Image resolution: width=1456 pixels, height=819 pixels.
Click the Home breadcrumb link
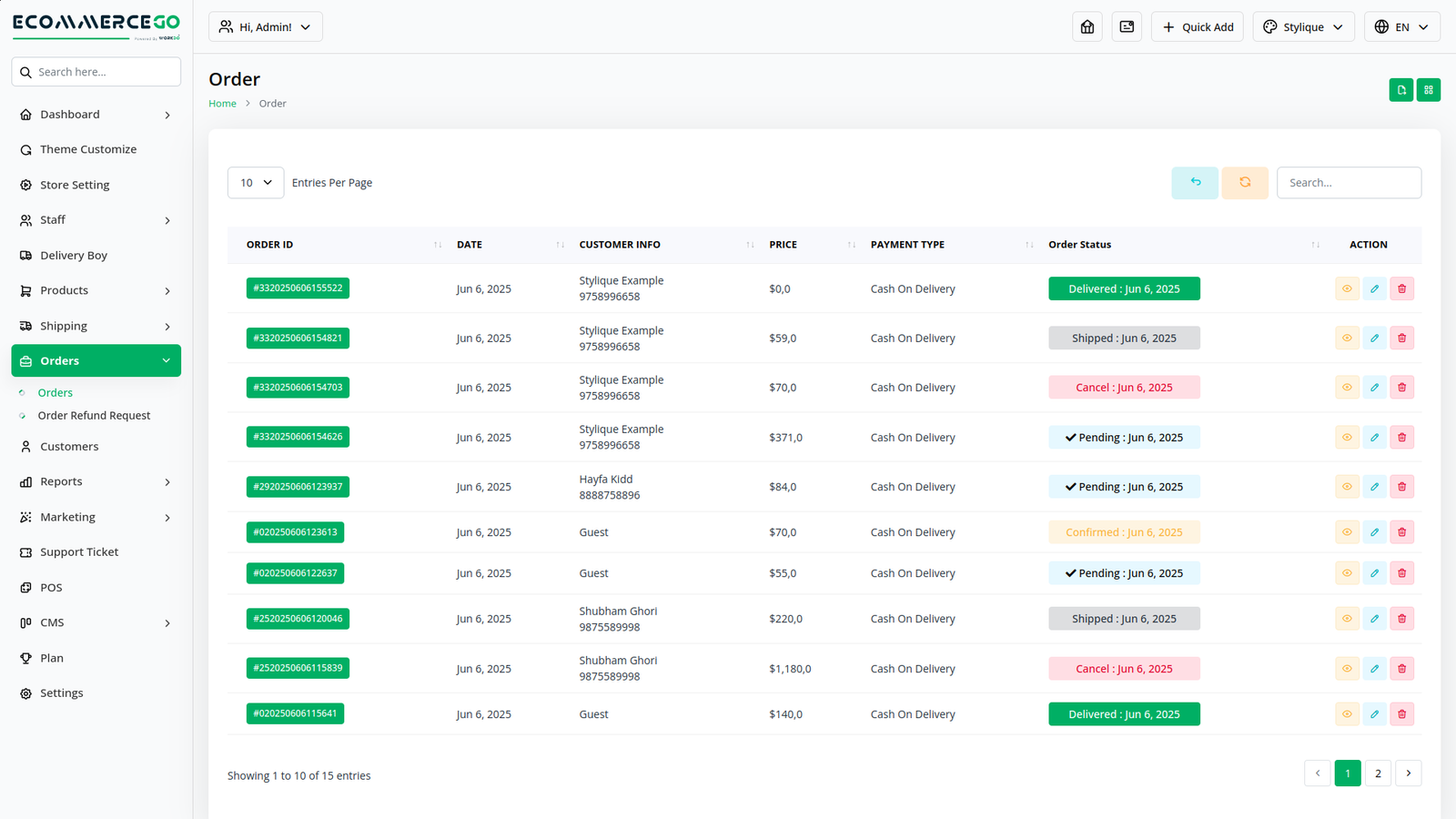[222, 104]
